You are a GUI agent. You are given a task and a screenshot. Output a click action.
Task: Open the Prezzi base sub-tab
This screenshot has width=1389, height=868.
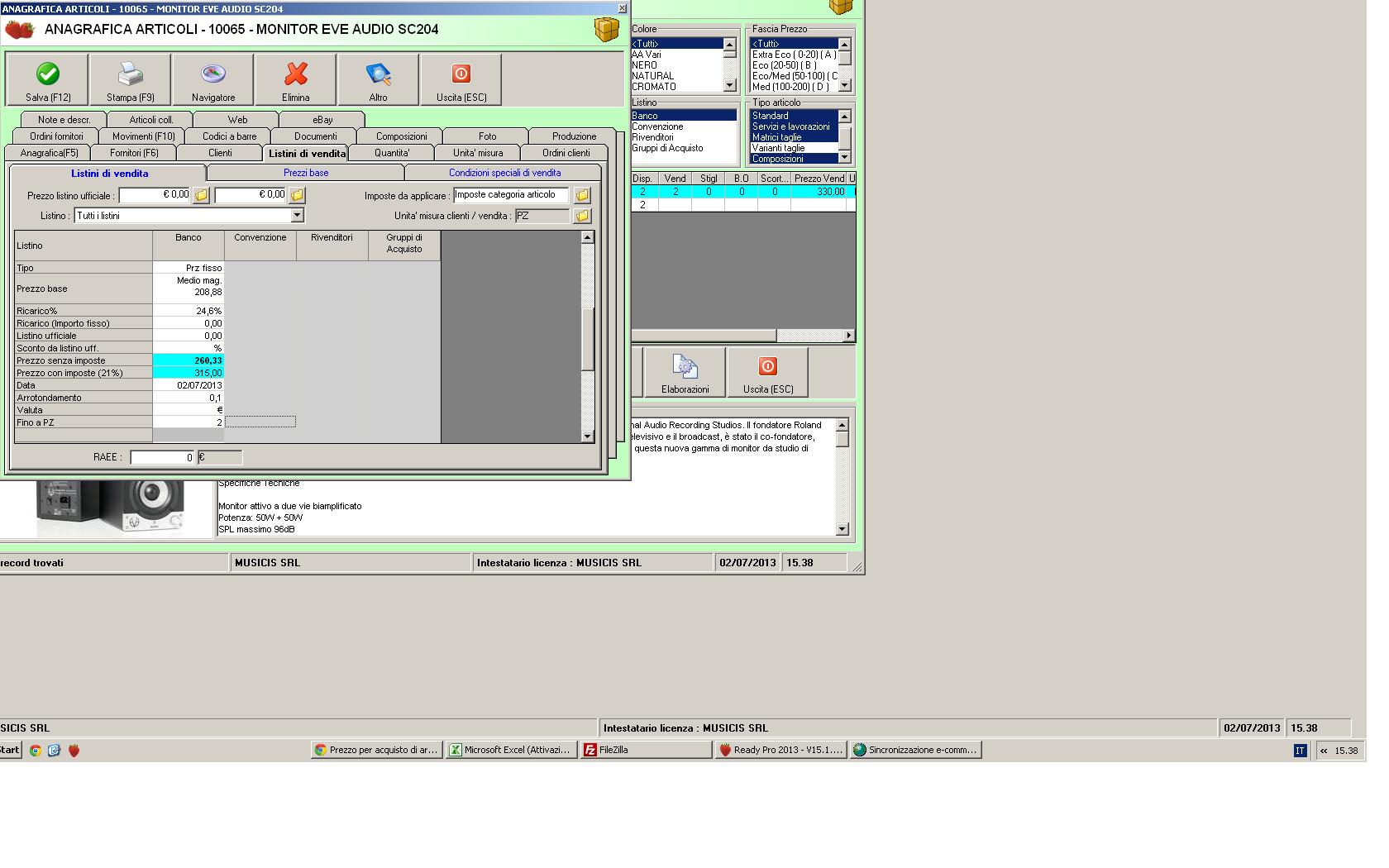tap(306, 173)
